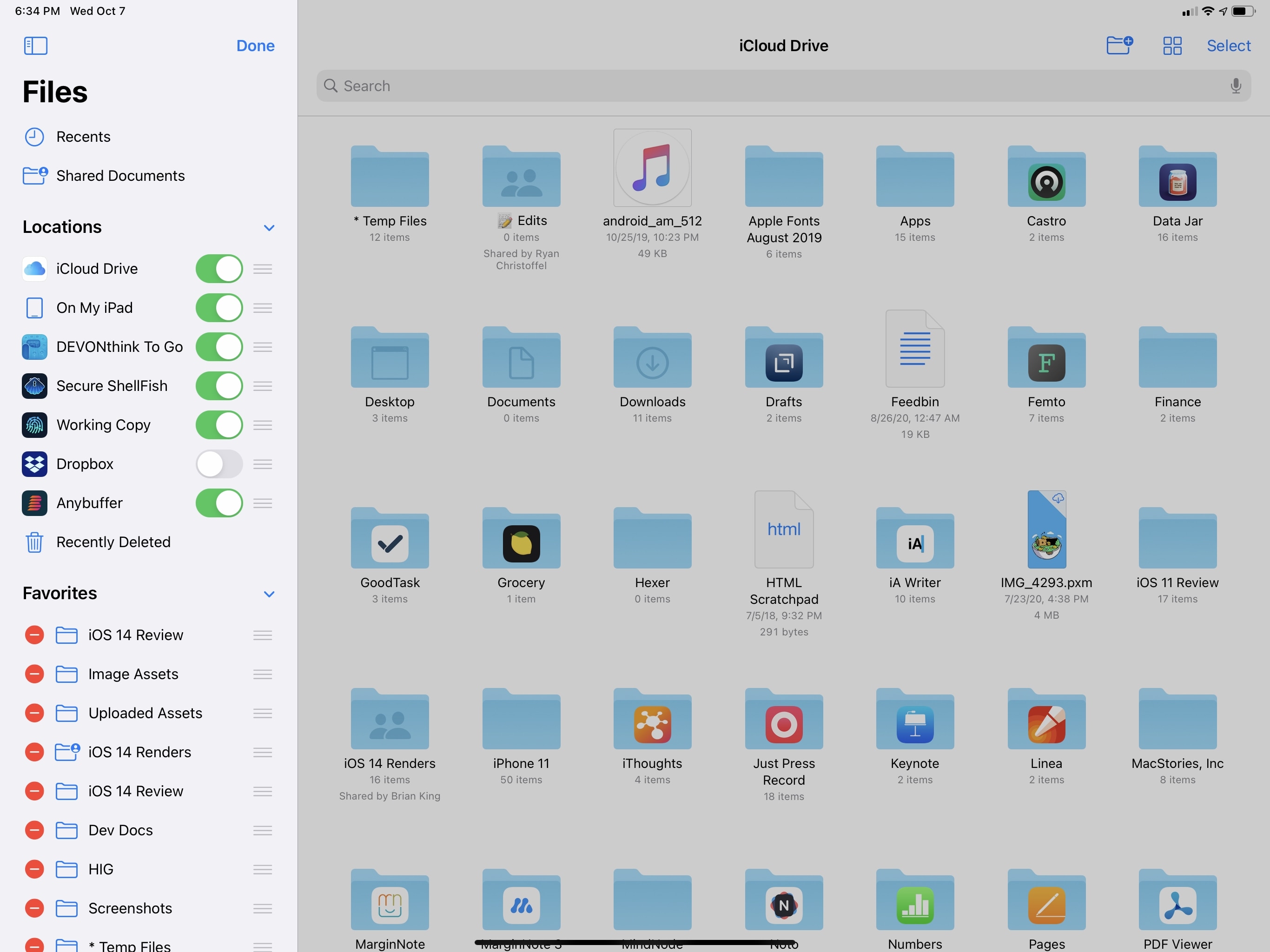Tap the Search field

(x=783, y=86)
